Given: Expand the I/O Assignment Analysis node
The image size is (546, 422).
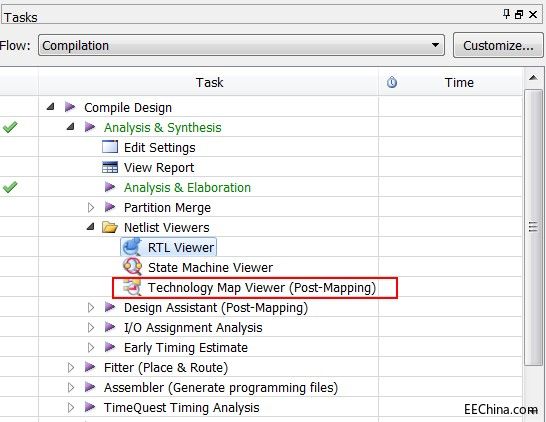Looking at the screenshot, I should coord(91,327).
